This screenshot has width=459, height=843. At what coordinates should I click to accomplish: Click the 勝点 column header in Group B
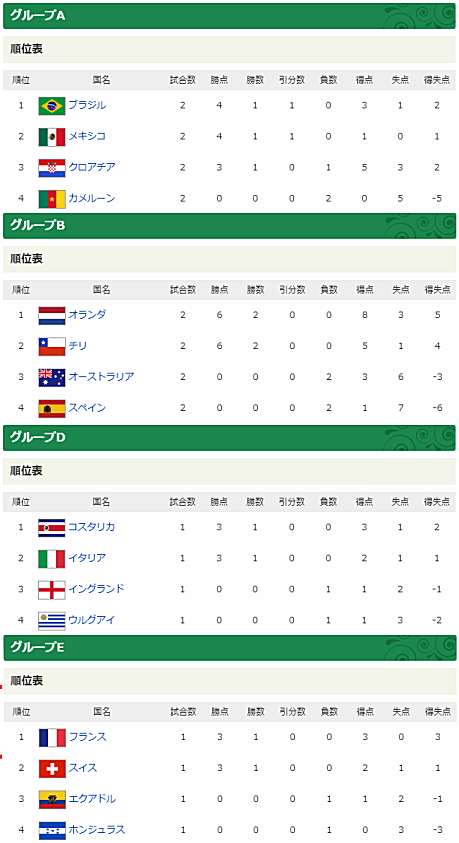click(x=219, y=290)
